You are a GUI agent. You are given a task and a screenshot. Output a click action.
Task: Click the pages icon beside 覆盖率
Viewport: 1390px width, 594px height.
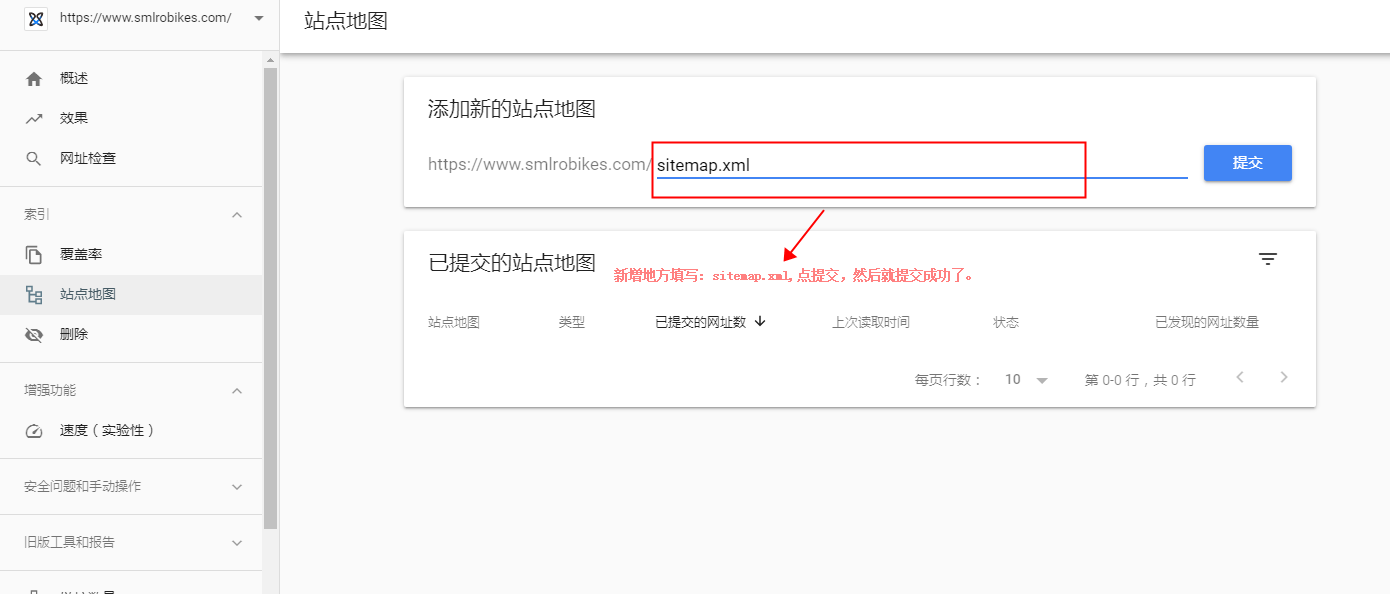(34, 255)
